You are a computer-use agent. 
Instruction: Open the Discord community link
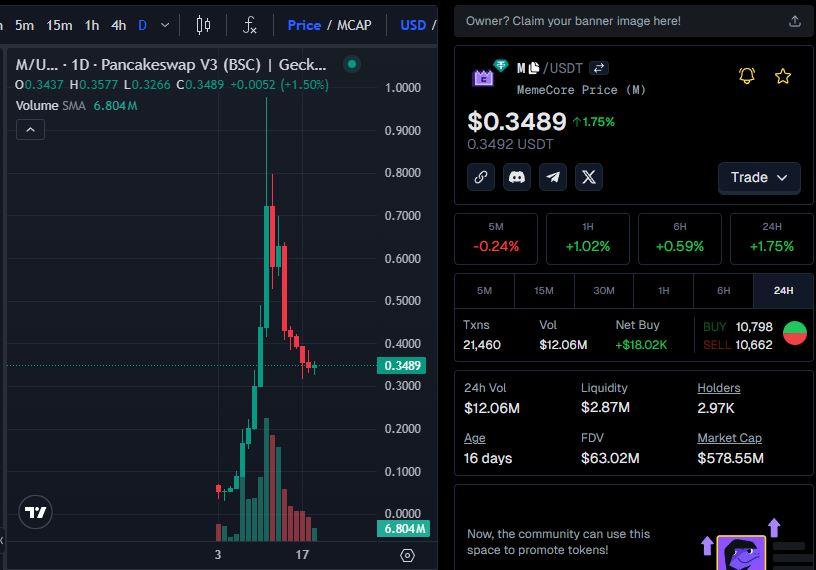517,177
